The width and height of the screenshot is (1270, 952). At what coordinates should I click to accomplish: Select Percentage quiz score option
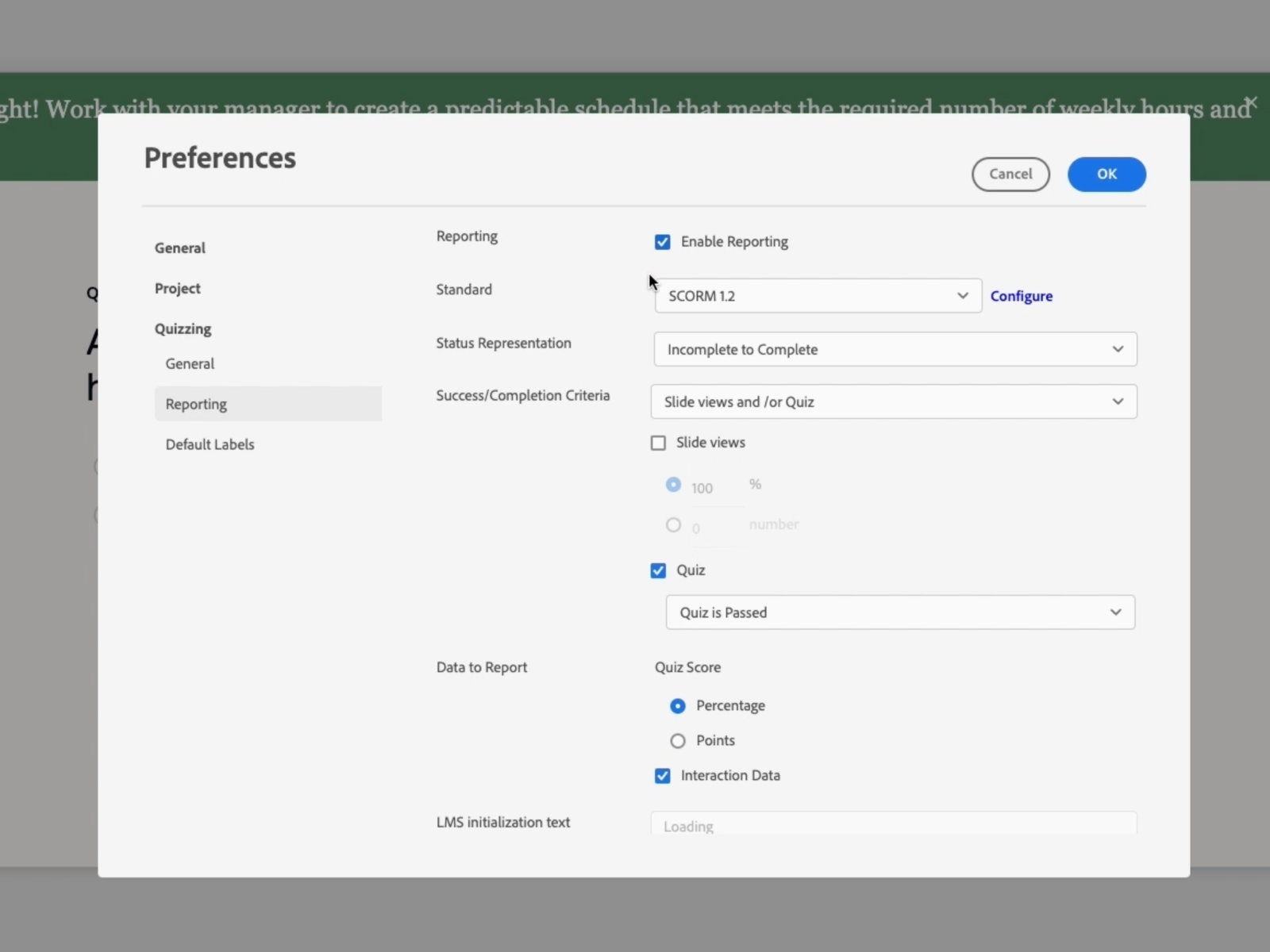tap(677, 706)
